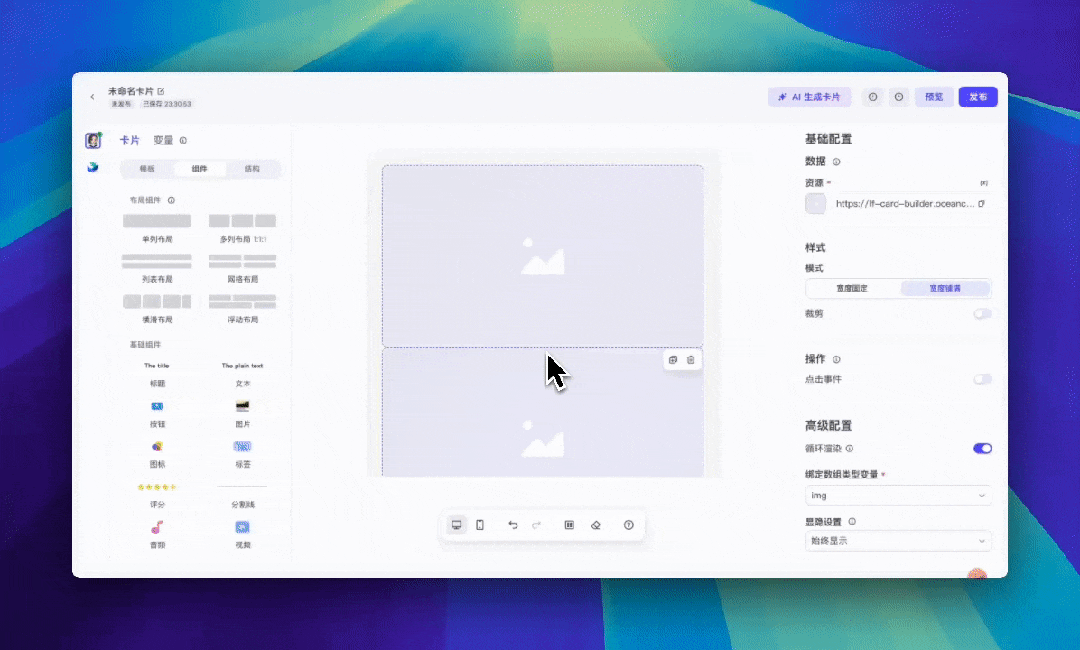Switch canvas to mobile view
Screen dimensions: 1080x650
(x=480, y=525)
